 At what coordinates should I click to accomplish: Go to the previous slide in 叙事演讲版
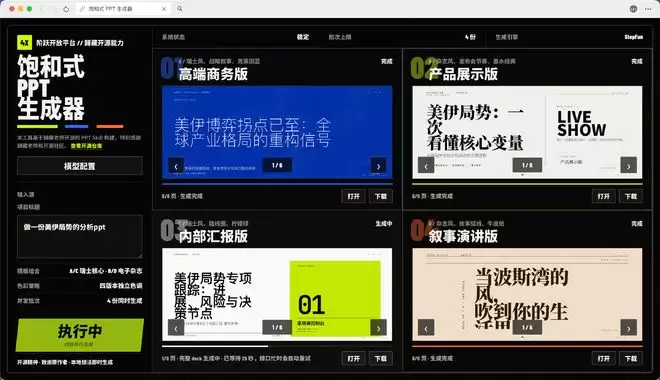(426, 328)
